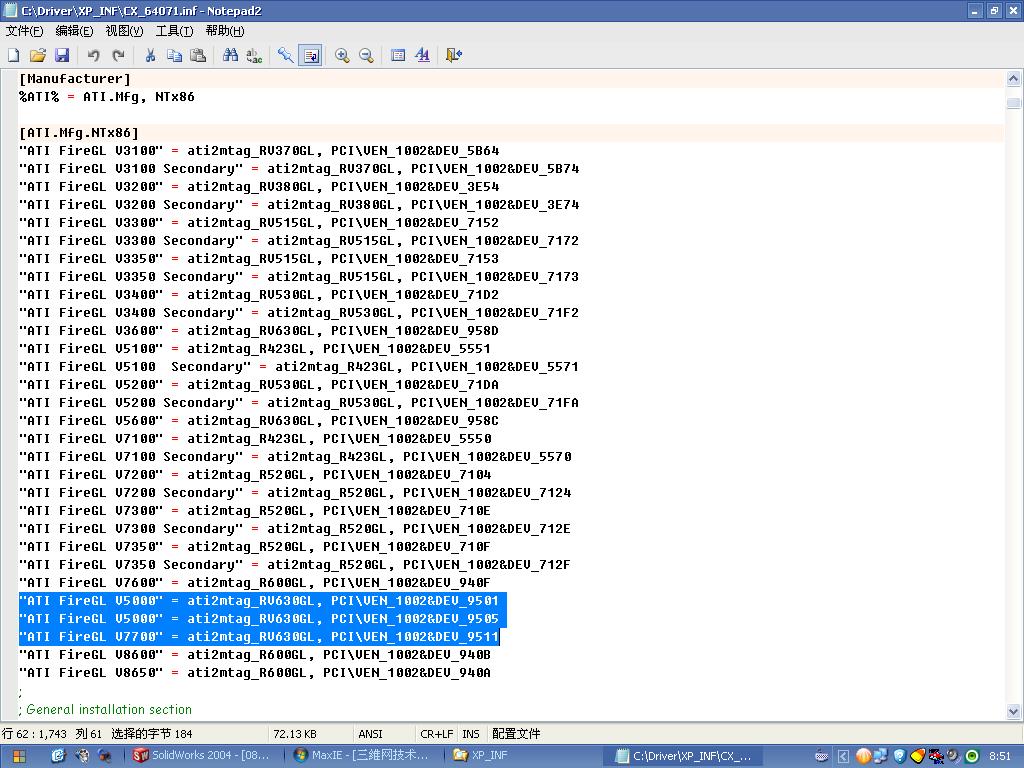Click the Internet Explorer quick launch icon
1024x768 pixels.
click(59, 756)
